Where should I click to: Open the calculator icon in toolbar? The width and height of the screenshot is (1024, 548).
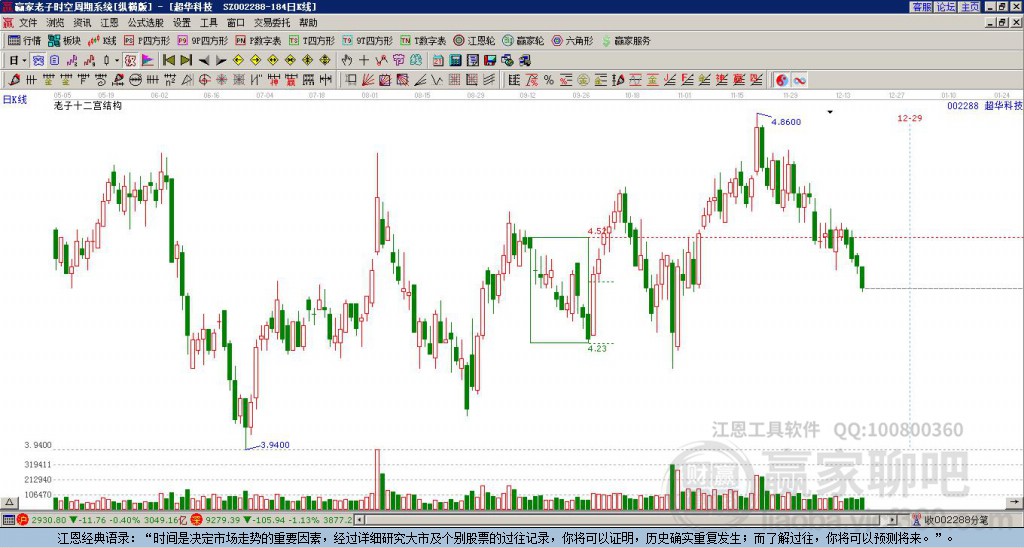(x=456, y=61)
